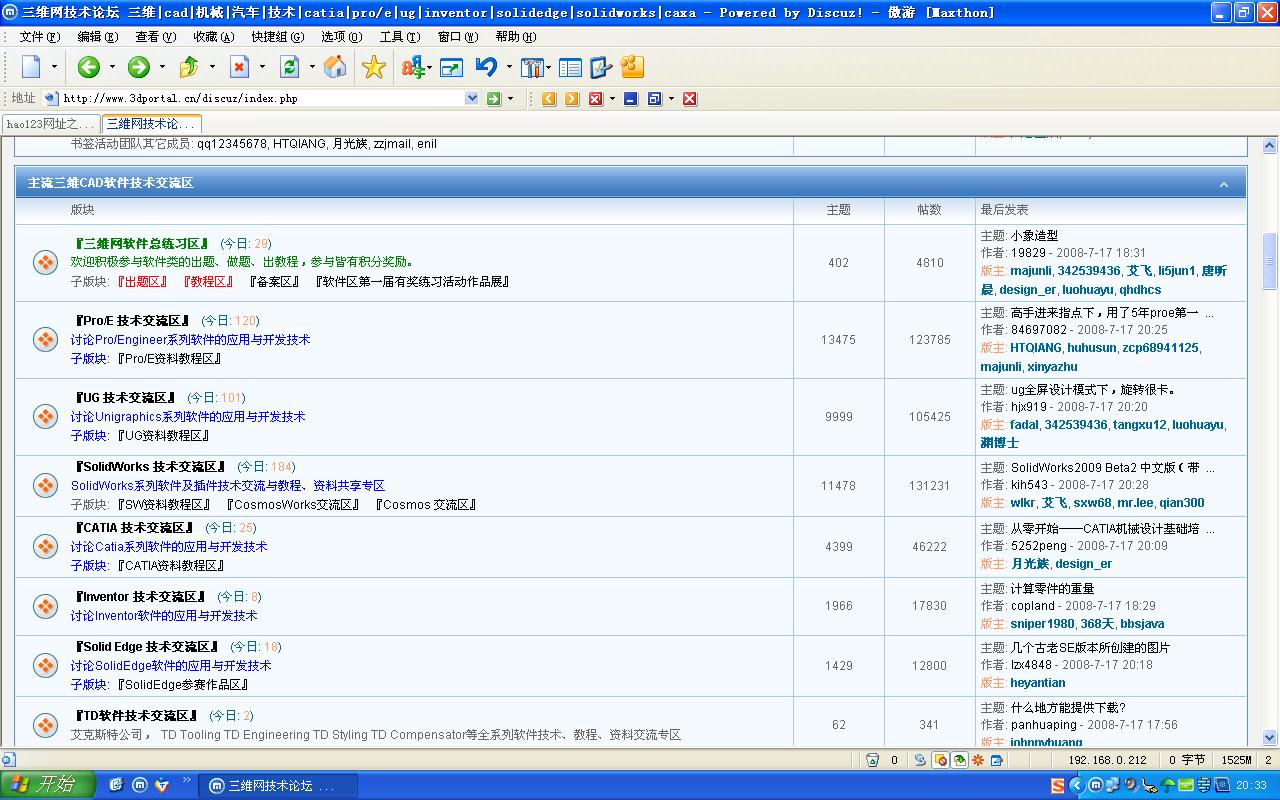Viewport: 1280px width, 800px height.
Task: Open the 『UG 技术交流区』 forum link
Action: point(125,398)
